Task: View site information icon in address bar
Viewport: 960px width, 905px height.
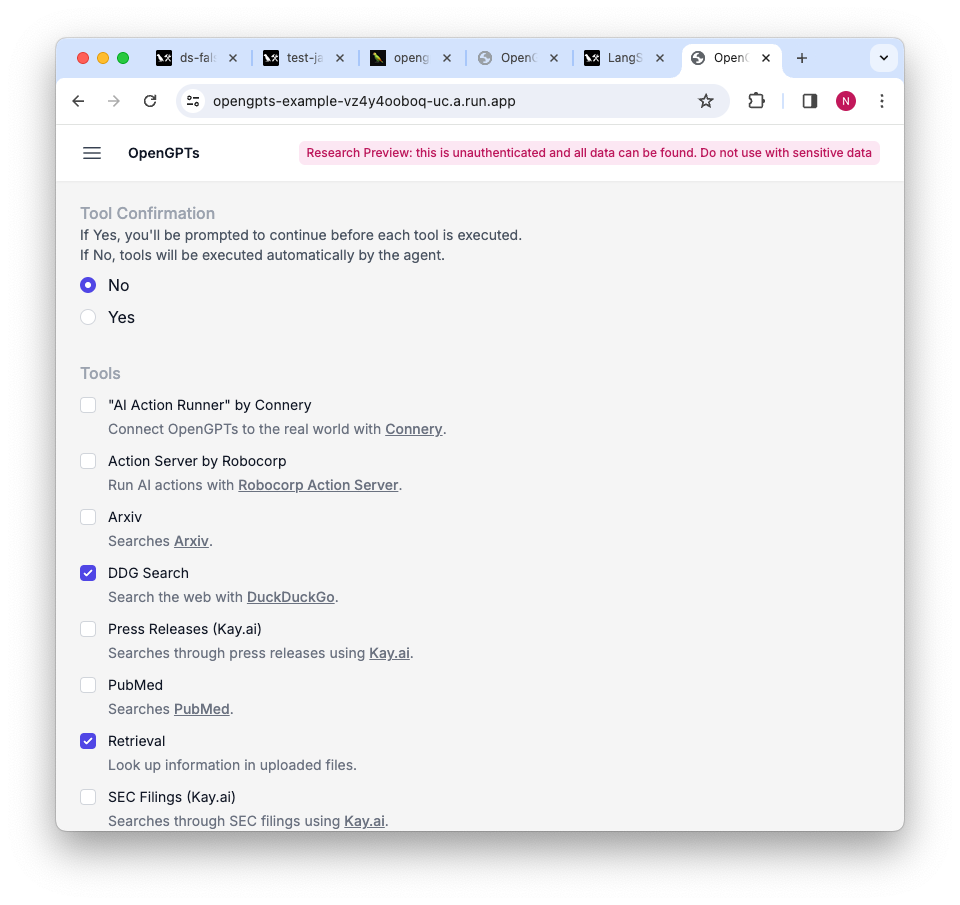Action: tap(193, 101)
